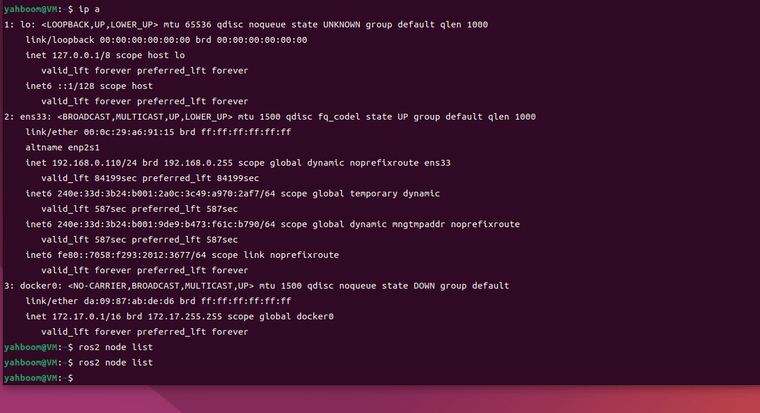Click the "ip a" command on the first line
The image size is (760, 413).
pos(89,9)
